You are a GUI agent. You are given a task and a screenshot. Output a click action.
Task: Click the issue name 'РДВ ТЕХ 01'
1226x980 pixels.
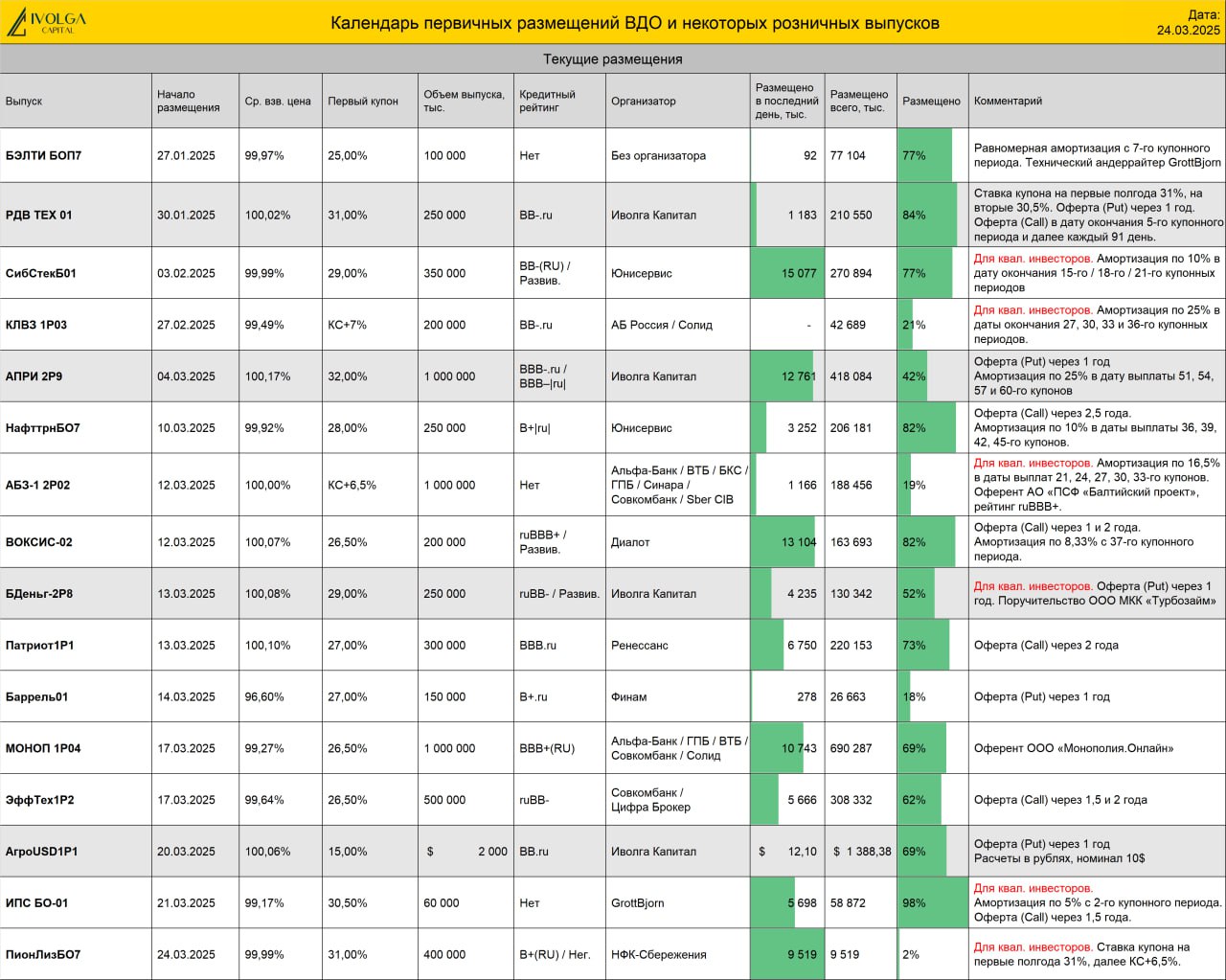tap(38, 215)
